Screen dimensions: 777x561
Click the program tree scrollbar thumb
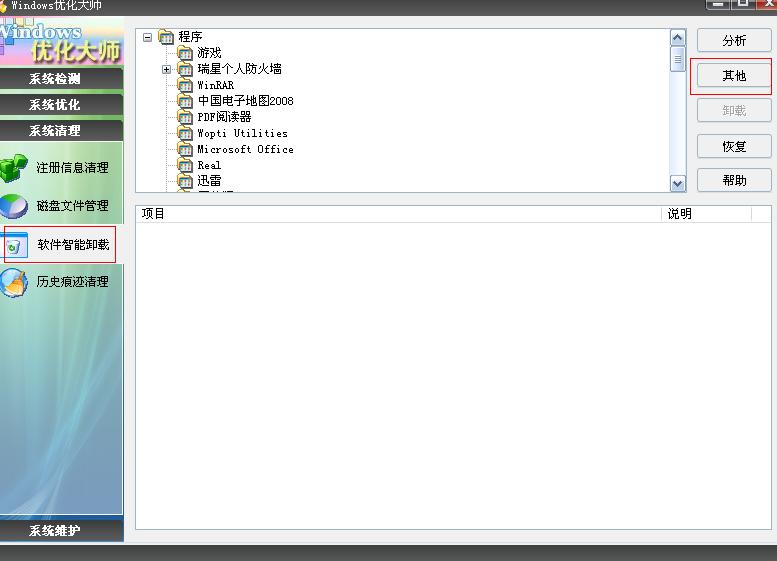click(x=677, y=59)
